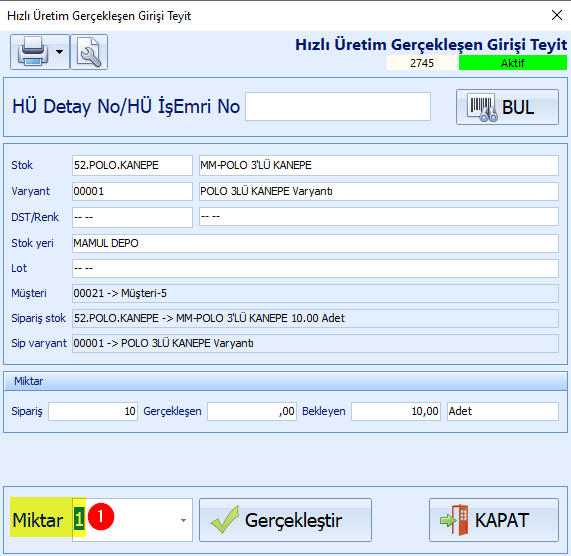Click the Sipariş quantity field showing 10
Image resolution: width=571 pixels, height=556 pixels.
point(93,411)
